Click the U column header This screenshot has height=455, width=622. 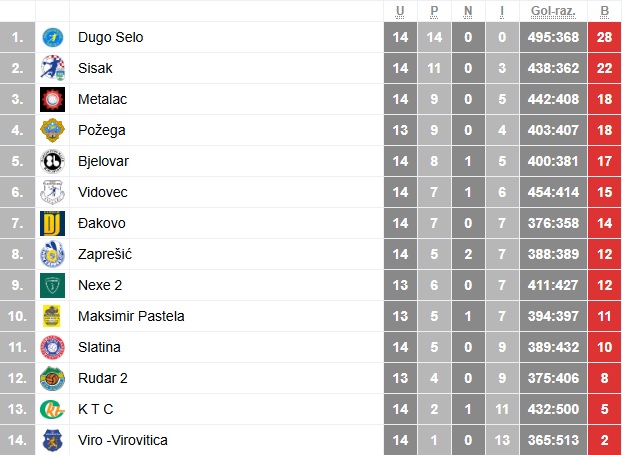400,11
